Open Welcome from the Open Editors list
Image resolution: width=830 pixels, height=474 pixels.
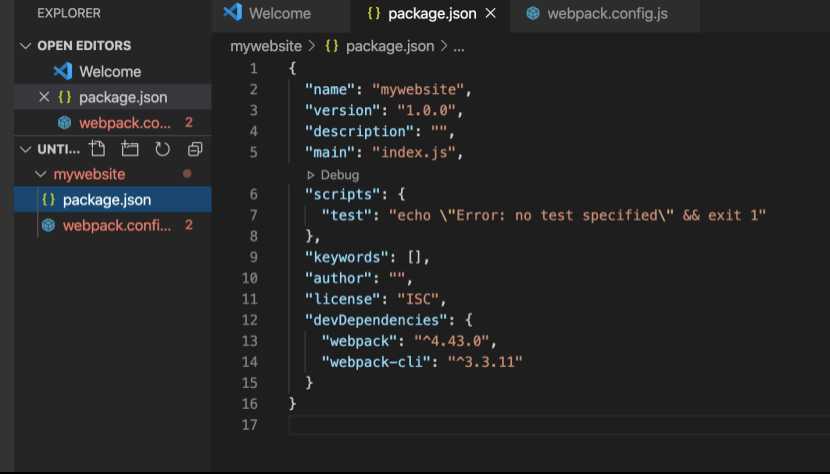tap(110, 71)
